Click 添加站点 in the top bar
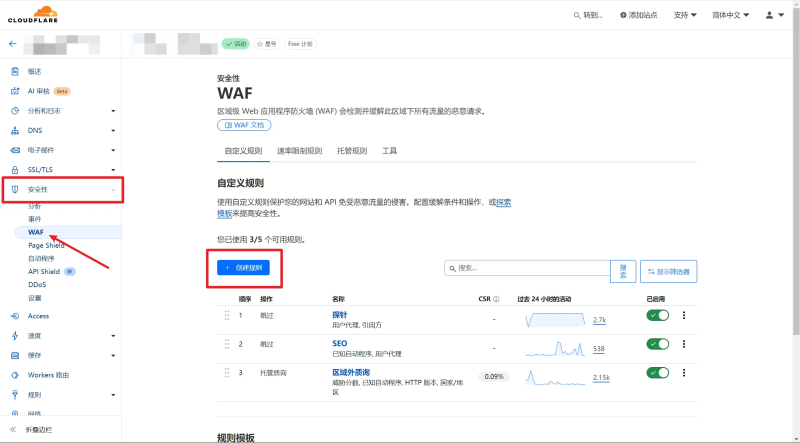This screenshot has width=800, height=443. click(x=638, y=15)
